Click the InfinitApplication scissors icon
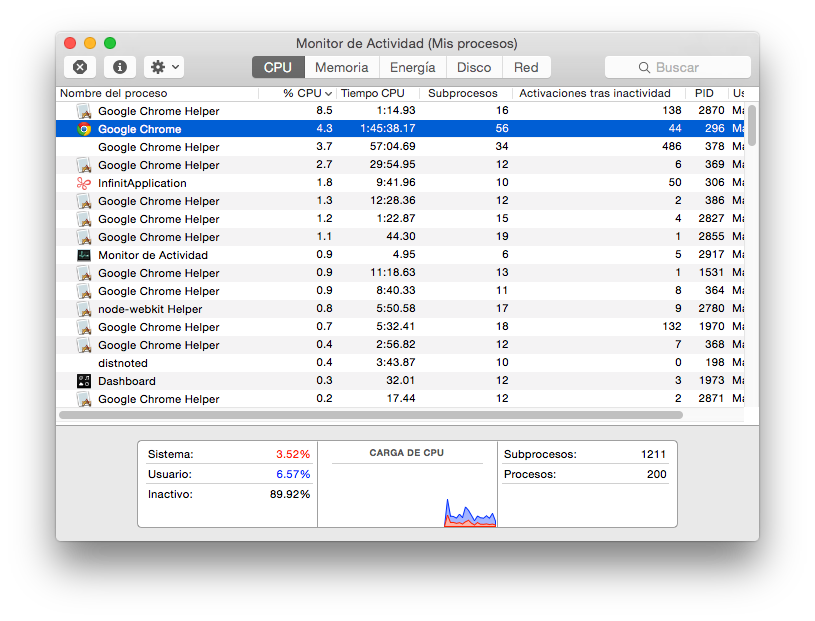The image size is (815, 621). (82, 183)
